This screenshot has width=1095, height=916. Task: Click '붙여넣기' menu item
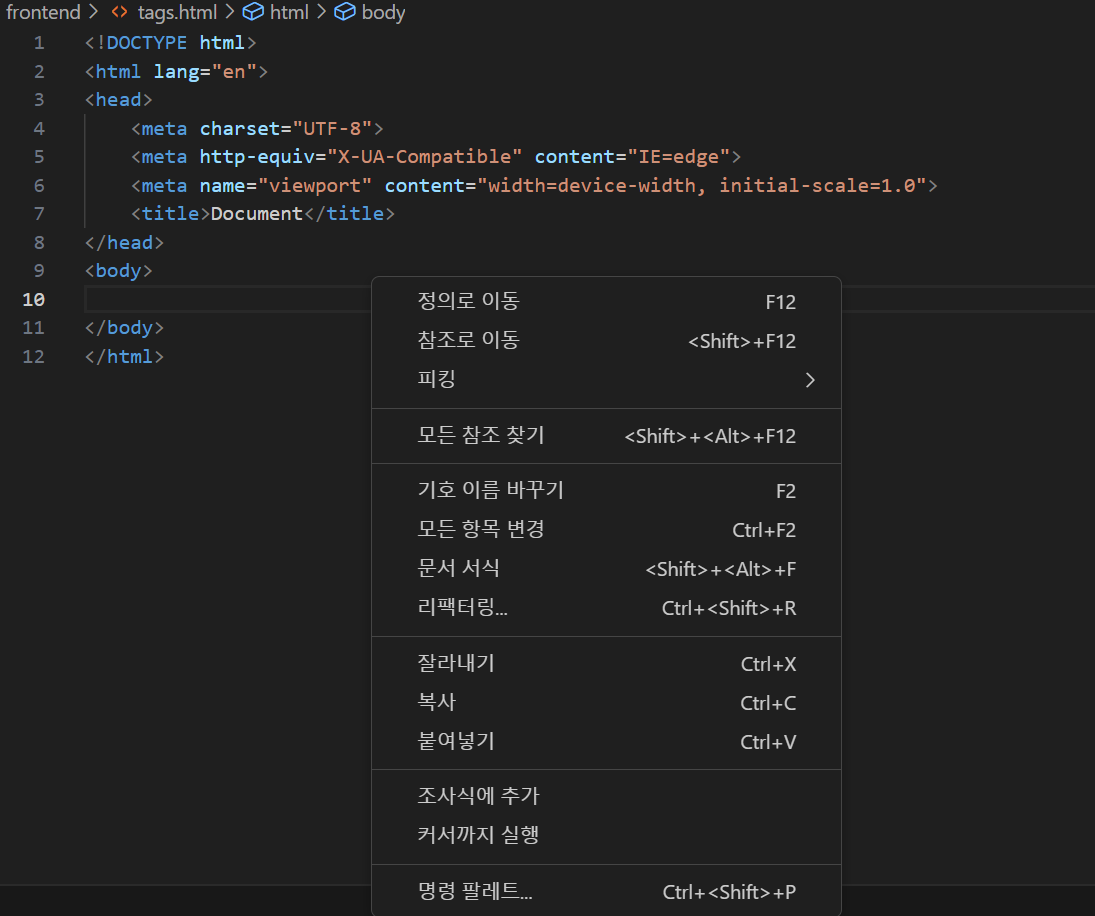point(606,742)
